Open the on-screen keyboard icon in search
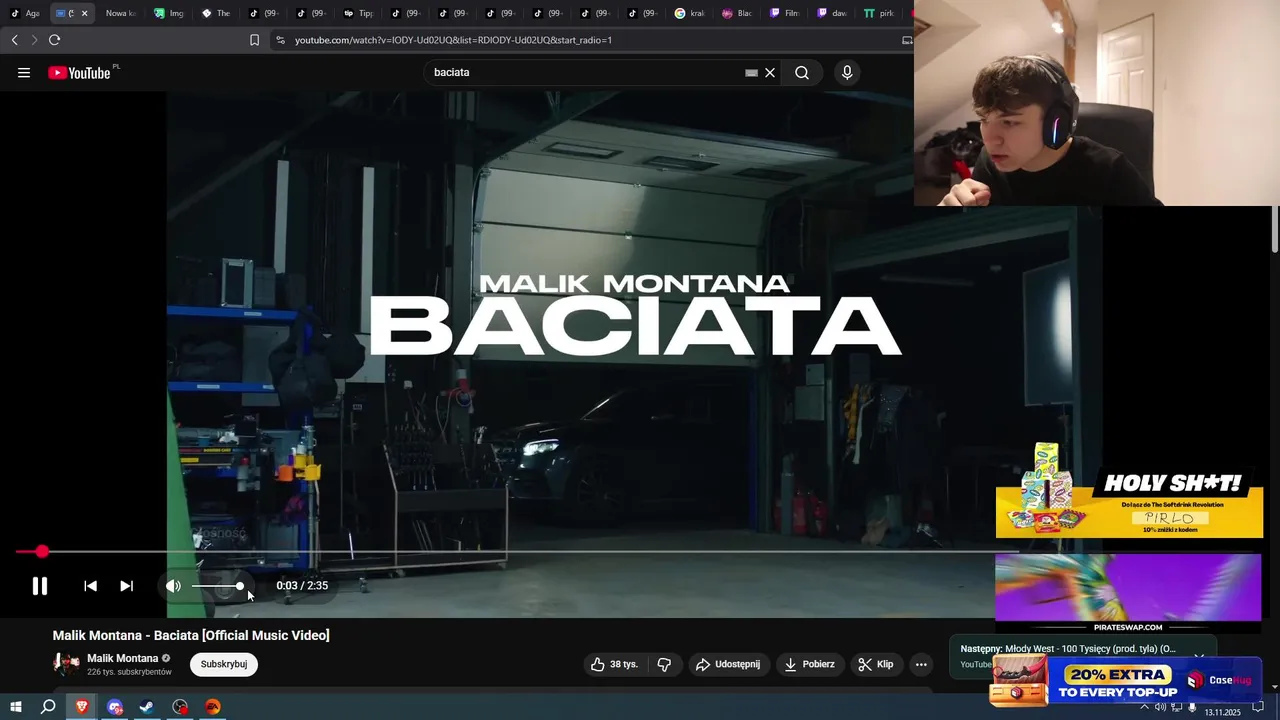 pos(751,73)
